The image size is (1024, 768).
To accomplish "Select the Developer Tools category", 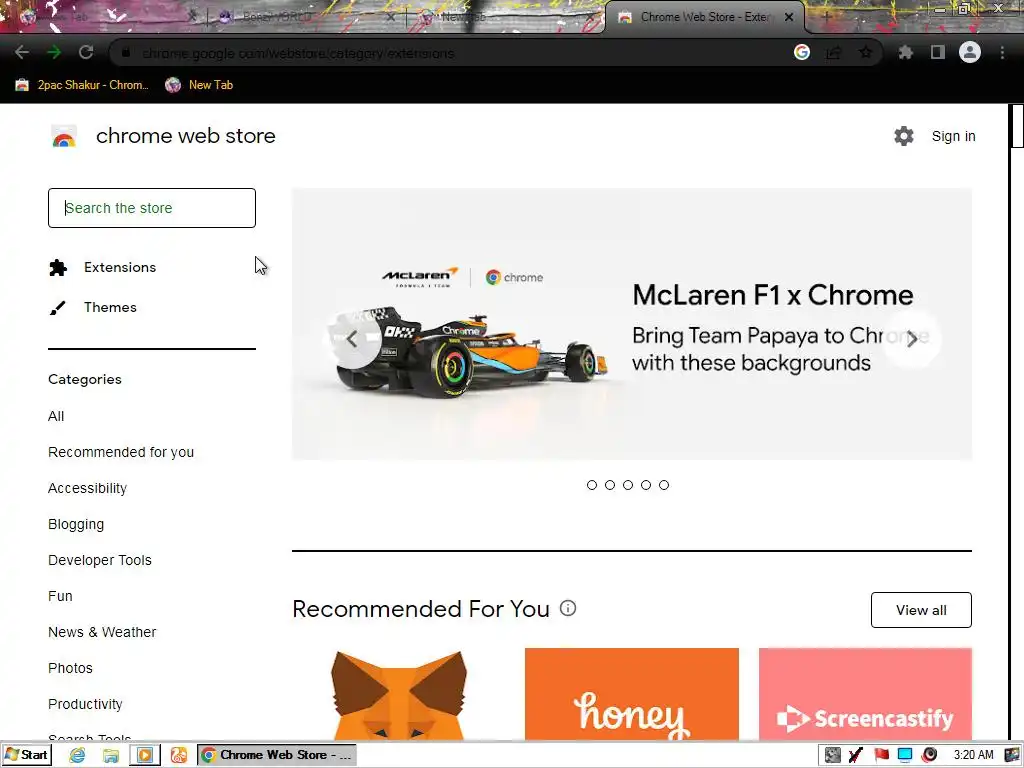I will pos(100,560).
